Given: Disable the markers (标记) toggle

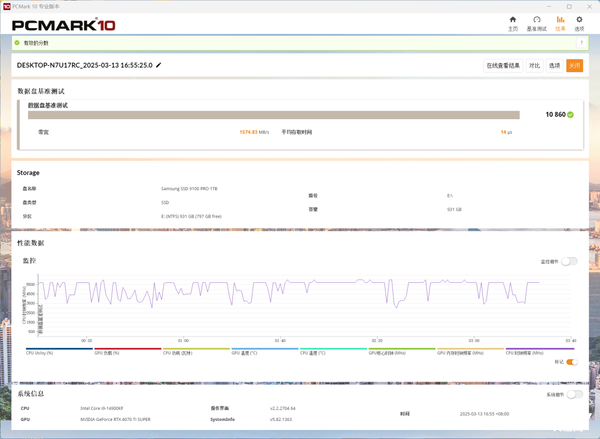Looking at the screenshot, I should coord(572,362).
